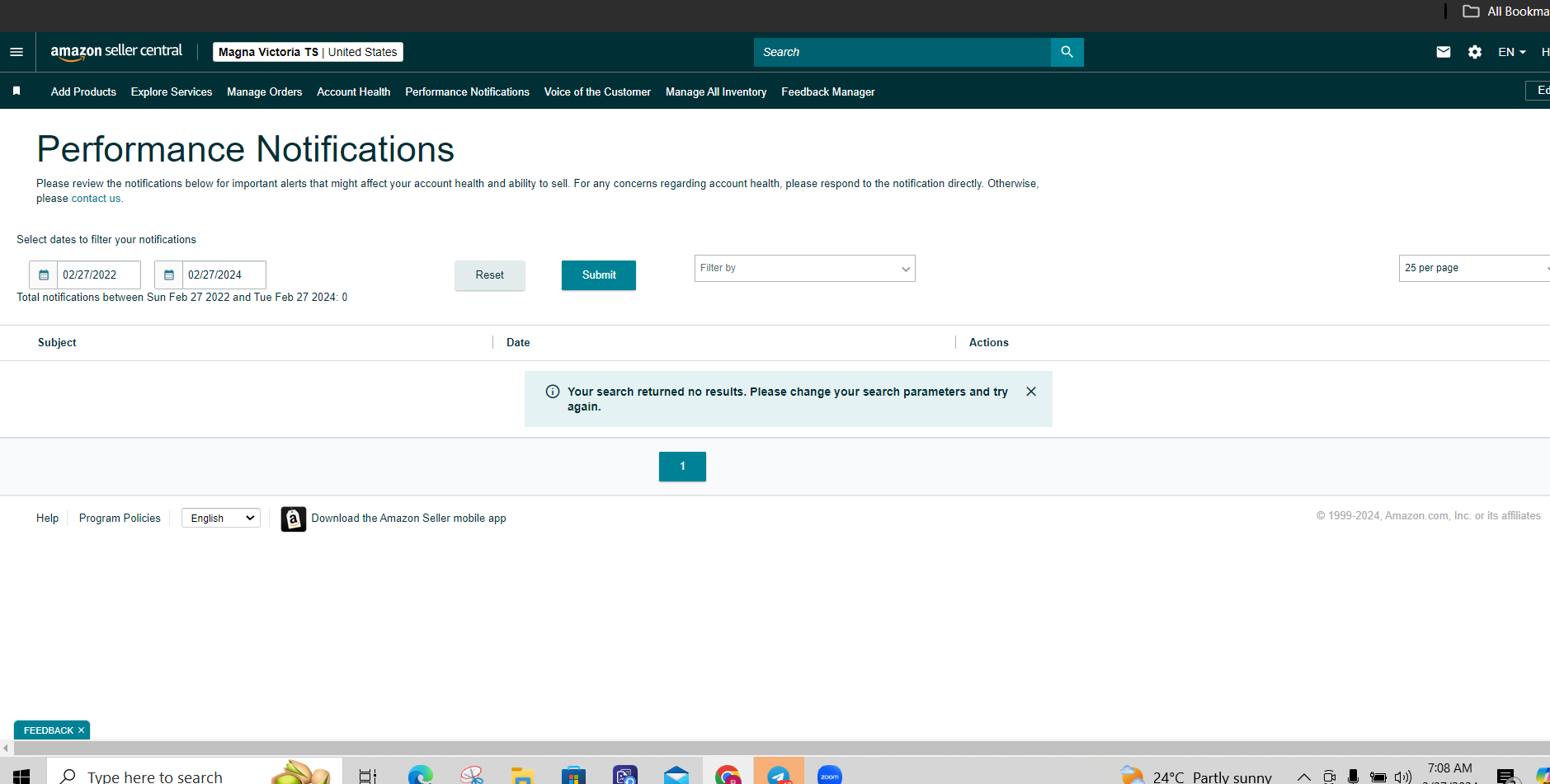This screenshot has height=784, width=1550.
Task: Launch Microsoft Edge from the taskbar
Action: pyautogui.click(x=421, y=776)
